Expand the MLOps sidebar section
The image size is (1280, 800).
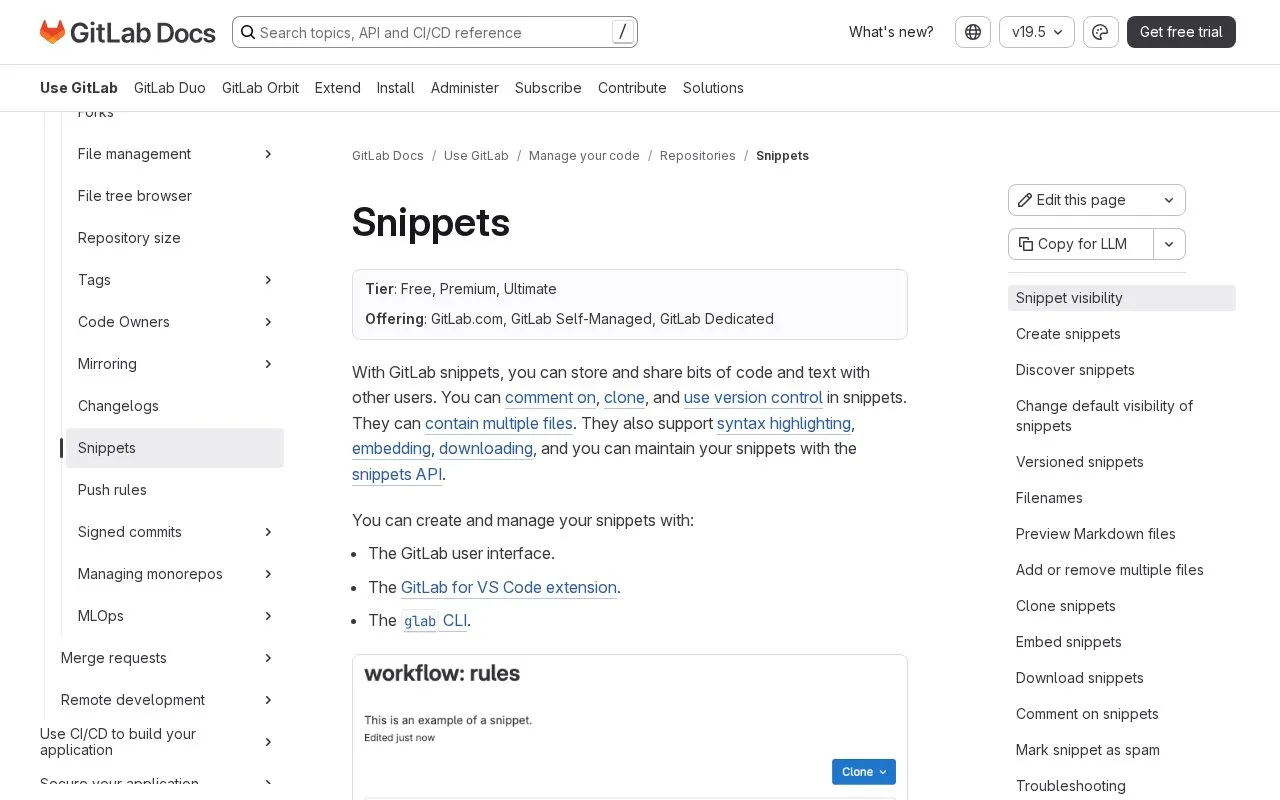(268, 616)
